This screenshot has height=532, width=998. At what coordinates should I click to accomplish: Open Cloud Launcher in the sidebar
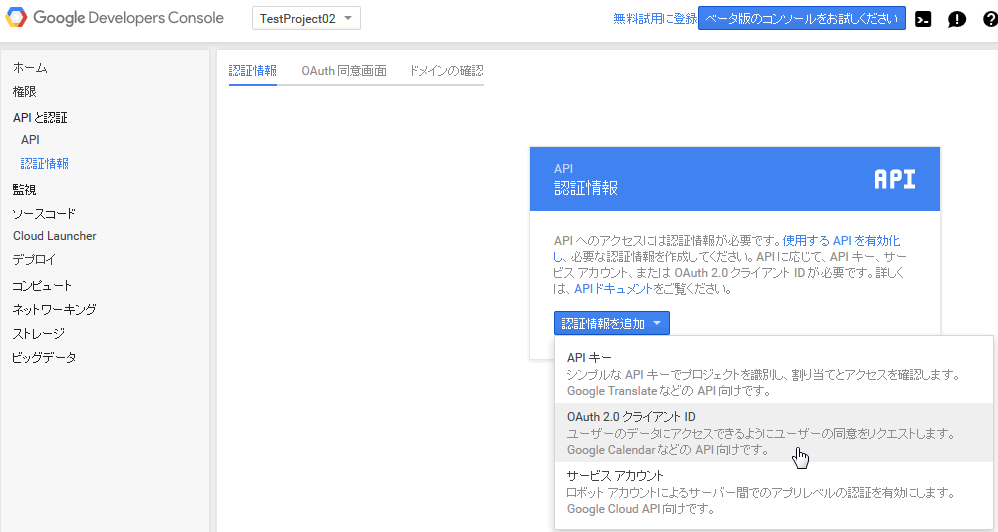click(x=55, y=236)
